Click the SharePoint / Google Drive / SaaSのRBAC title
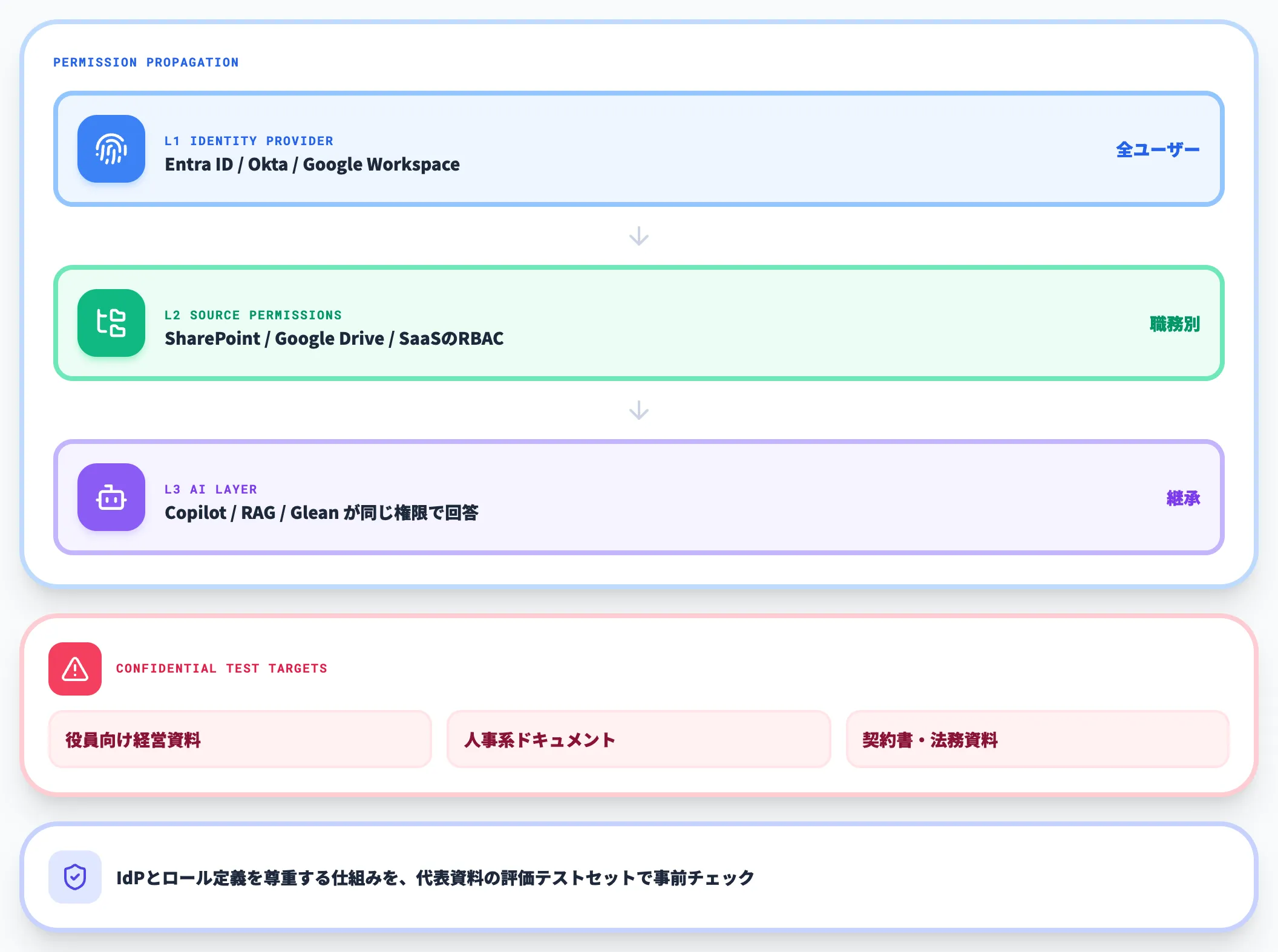 click(334, 339)
